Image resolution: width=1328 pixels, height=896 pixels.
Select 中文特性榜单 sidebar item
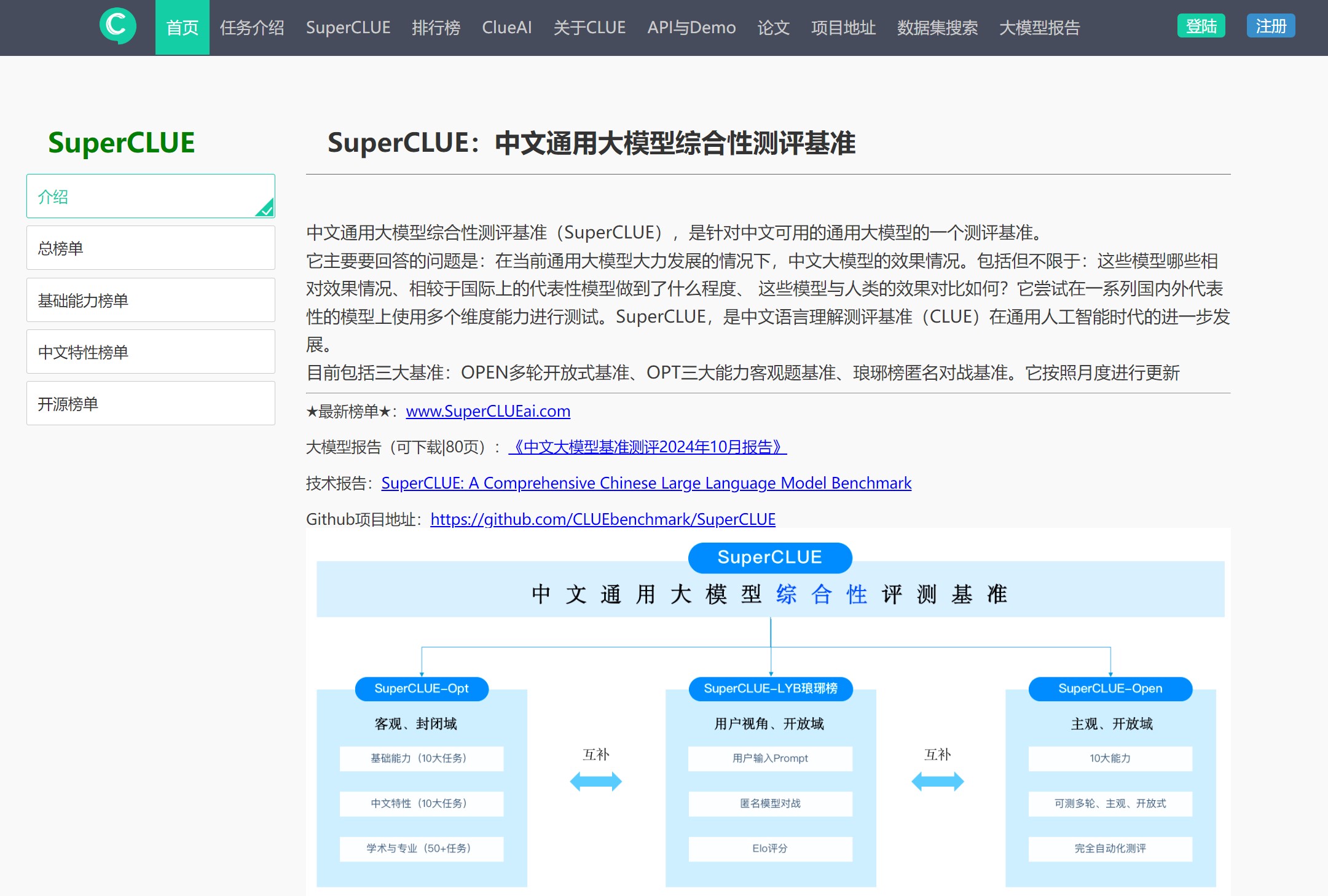click(x=151, y=352)
